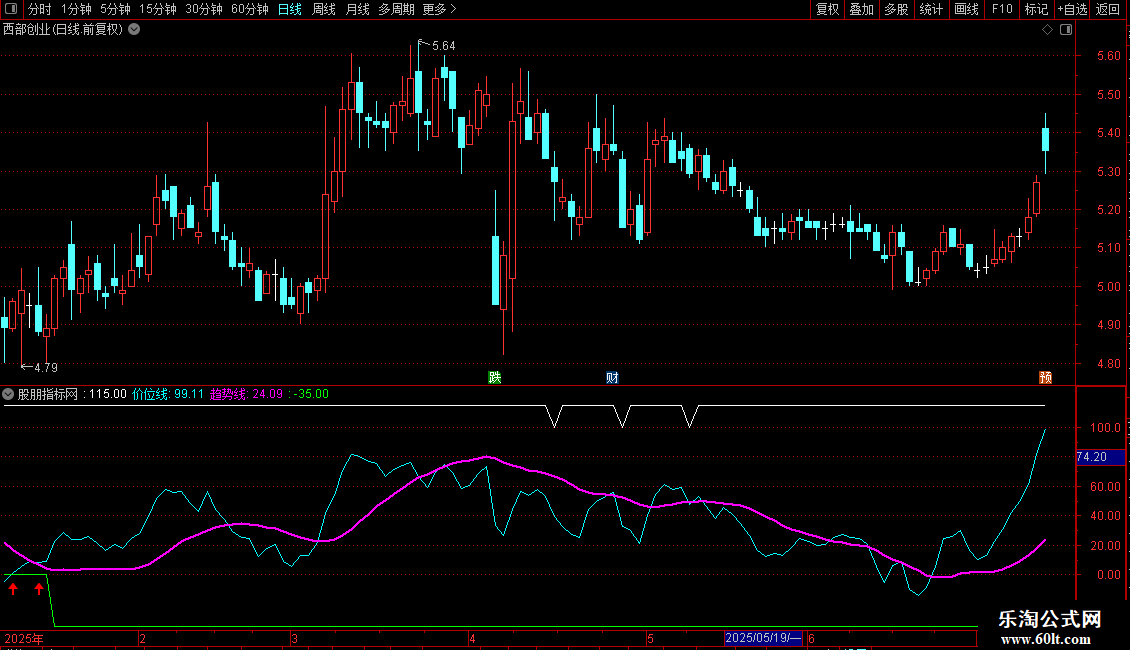Click the 价位线: 99.11 indicator label
Screen dimensions: 1130x650
168,394
